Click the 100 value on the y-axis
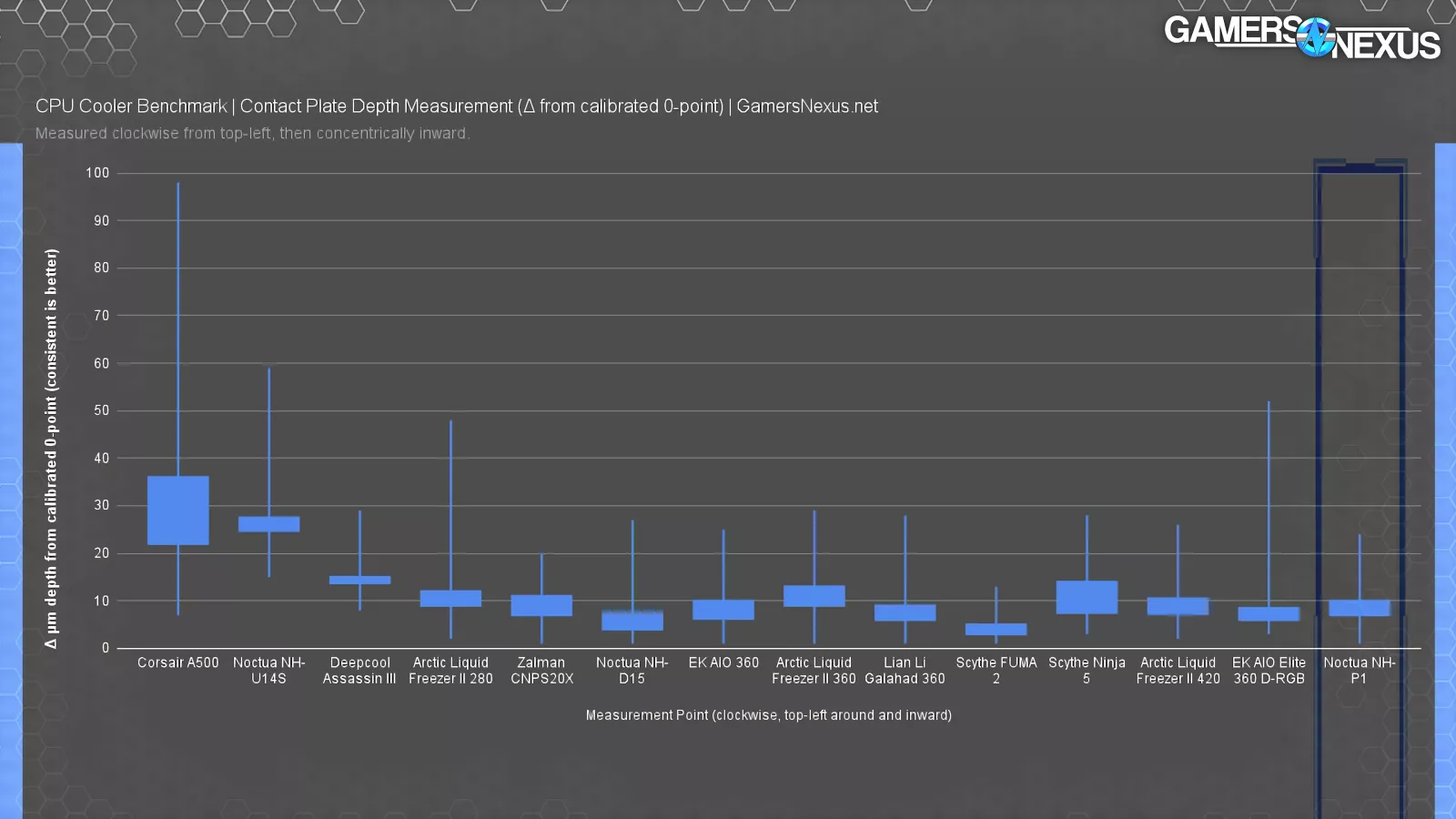 (97, 173)
